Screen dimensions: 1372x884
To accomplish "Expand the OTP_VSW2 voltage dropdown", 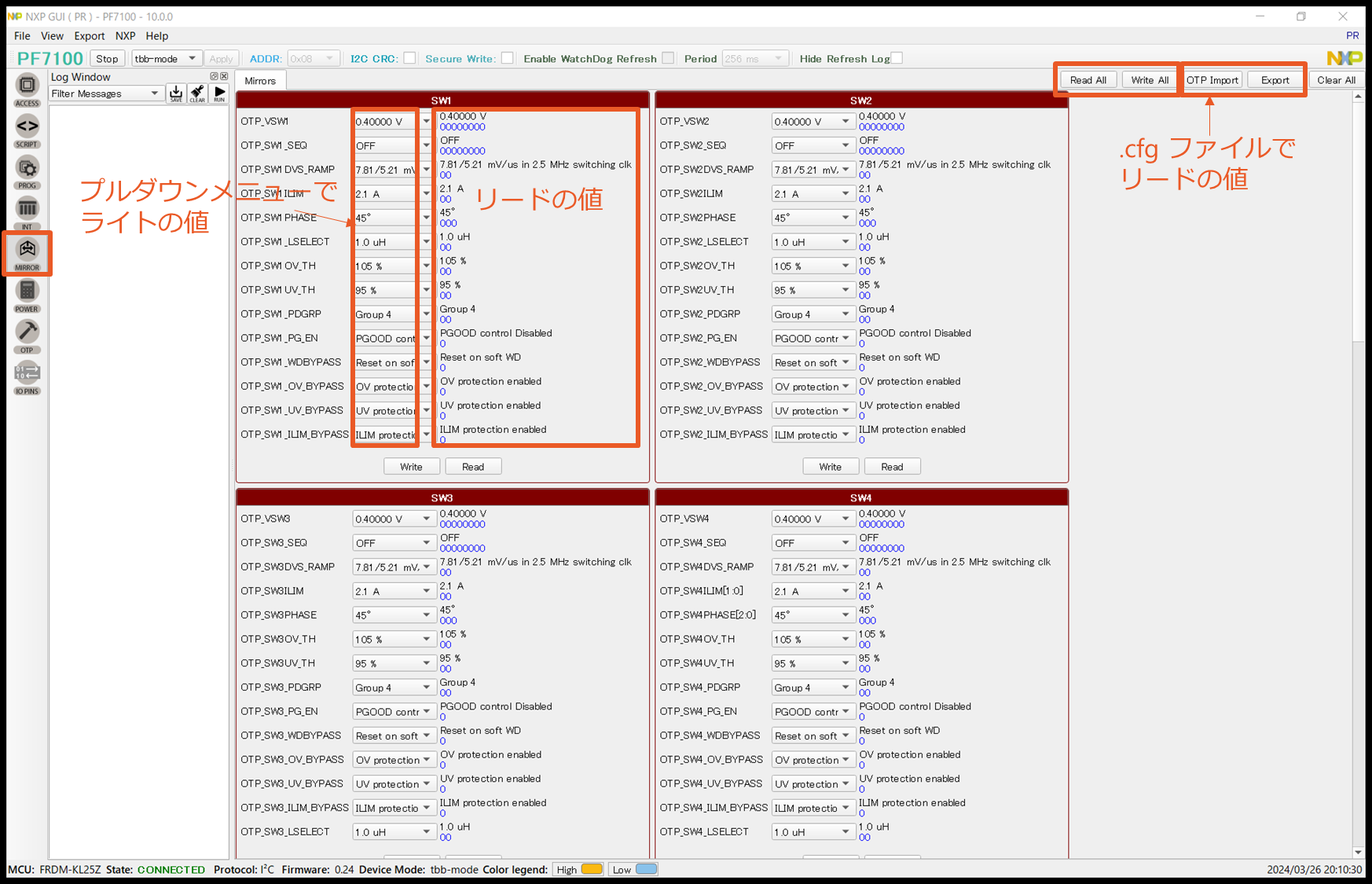I will click(813, 122).
